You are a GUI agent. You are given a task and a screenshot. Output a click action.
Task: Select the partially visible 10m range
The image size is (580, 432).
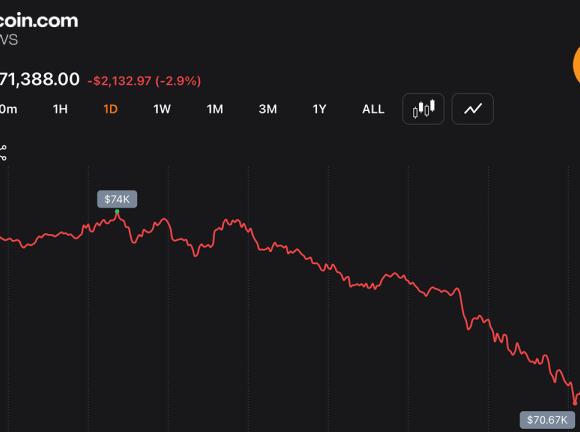click(x=9, y=109)
